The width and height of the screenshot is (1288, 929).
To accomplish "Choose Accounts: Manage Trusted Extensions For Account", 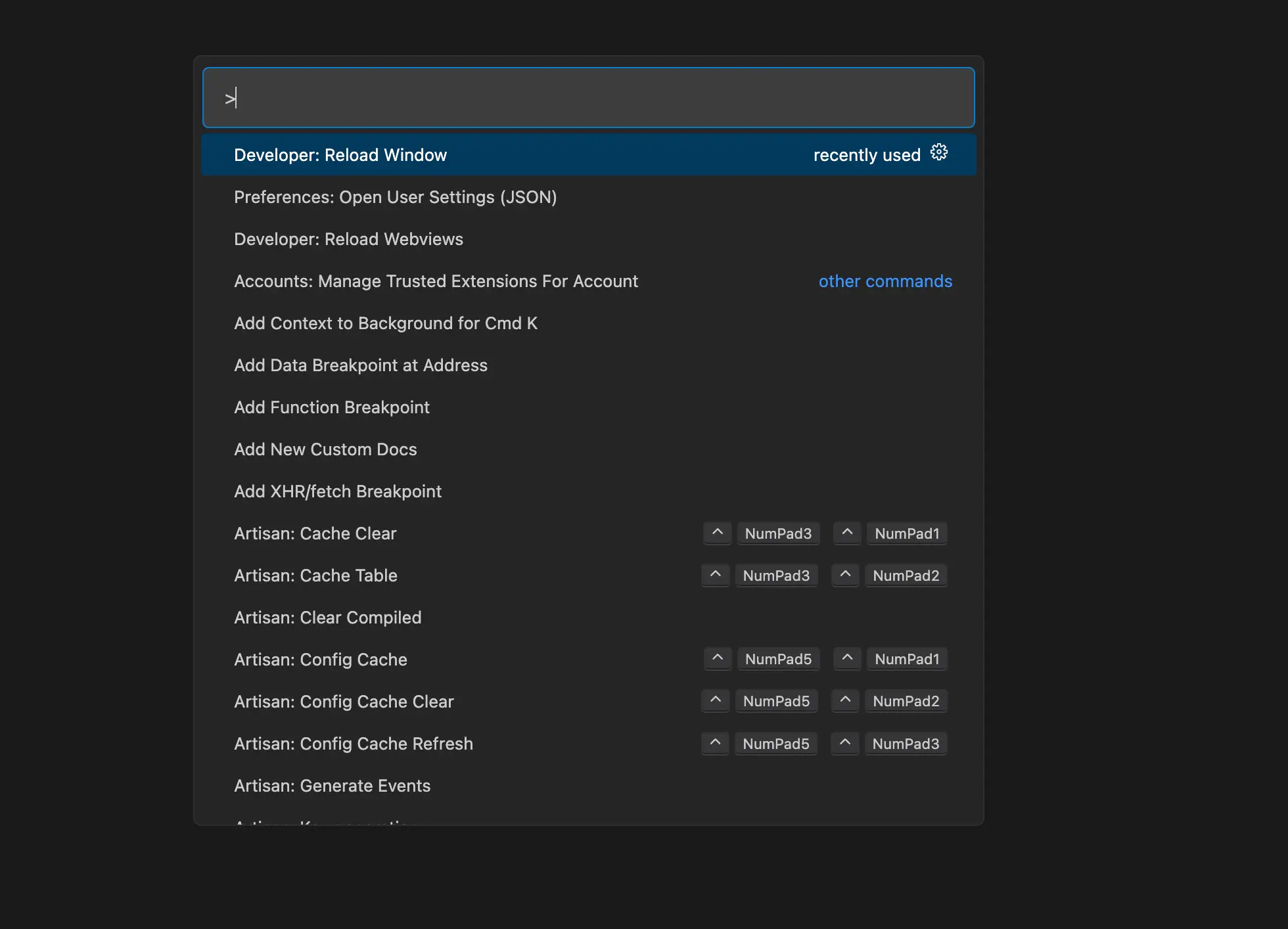I will point(436,281).
